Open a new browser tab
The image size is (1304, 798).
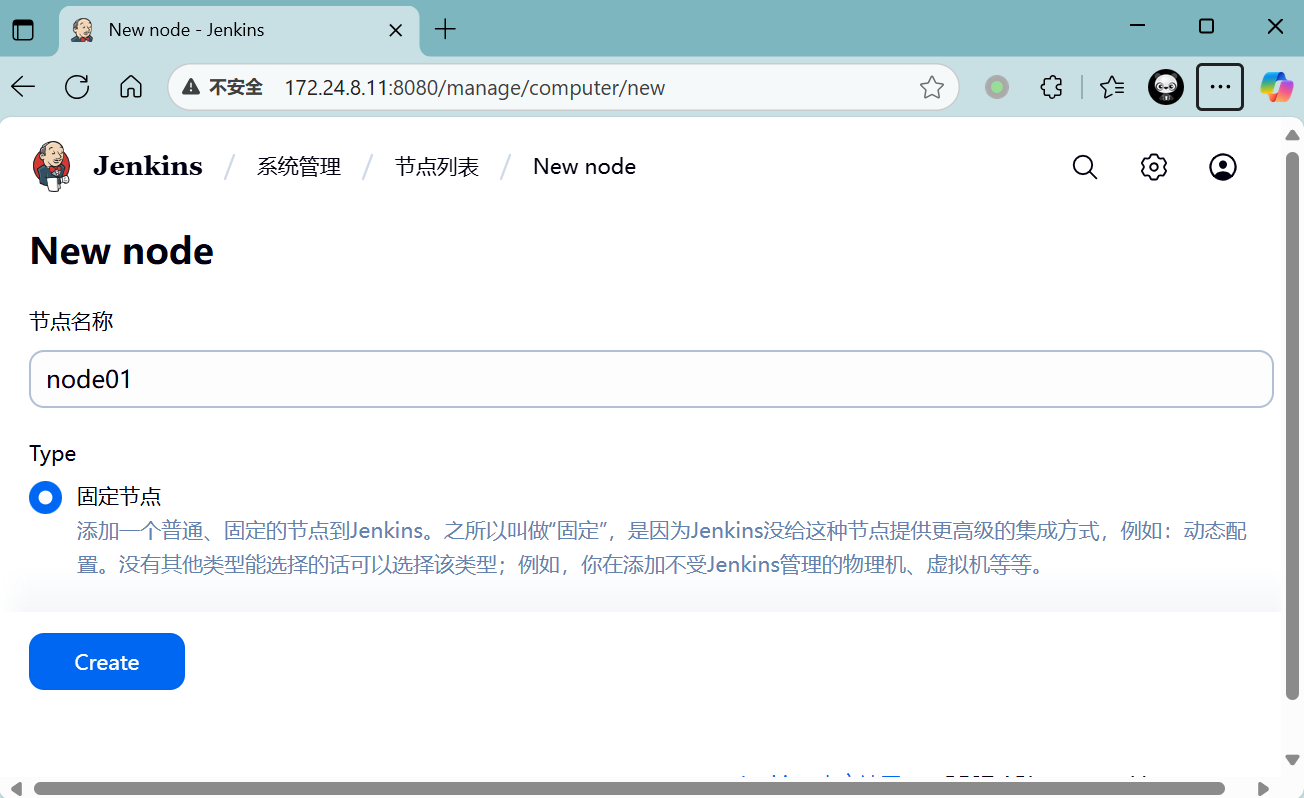tap(445, 29)
